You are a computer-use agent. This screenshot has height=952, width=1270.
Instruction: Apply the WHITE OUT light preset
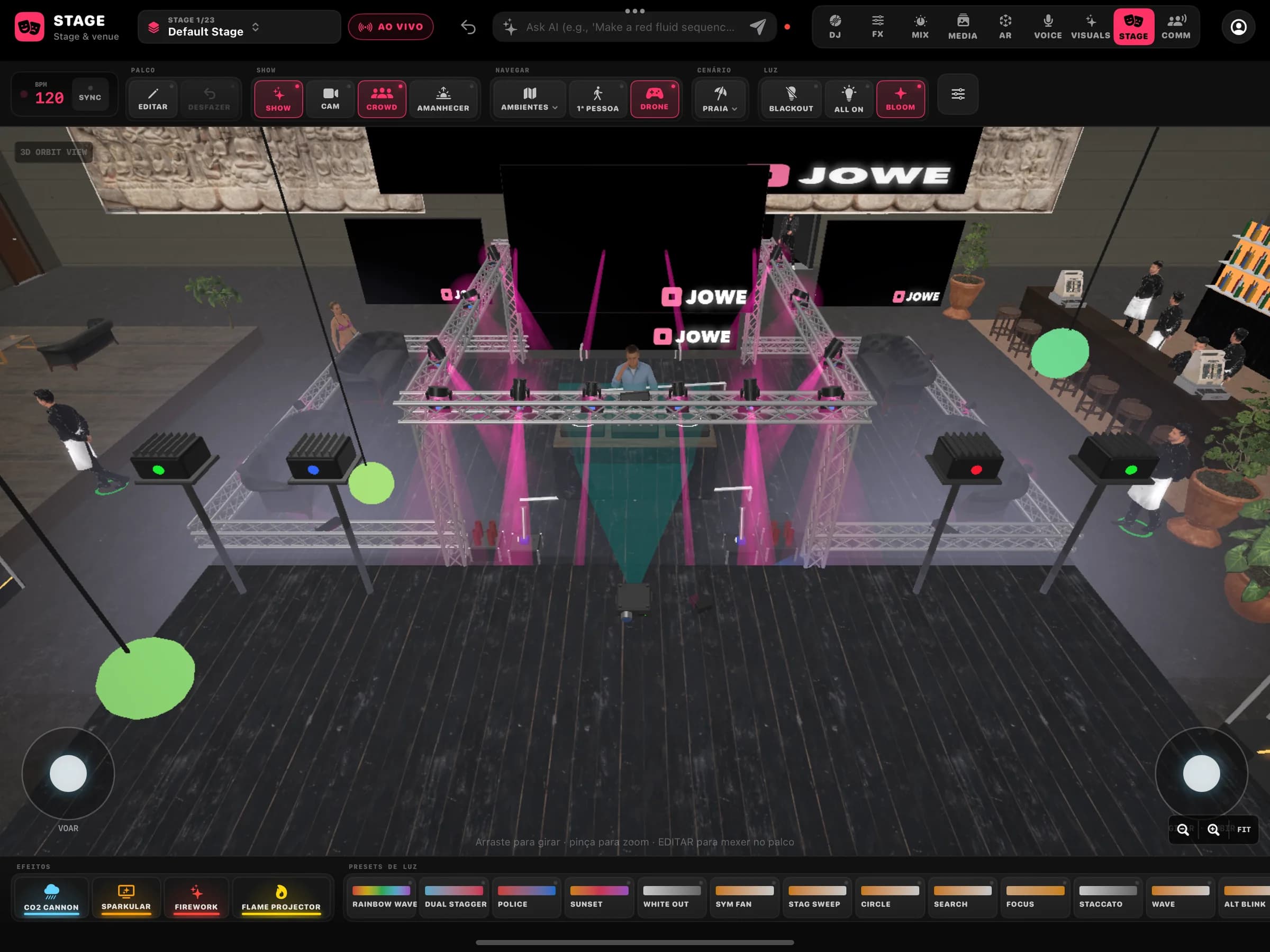[672, 898]
